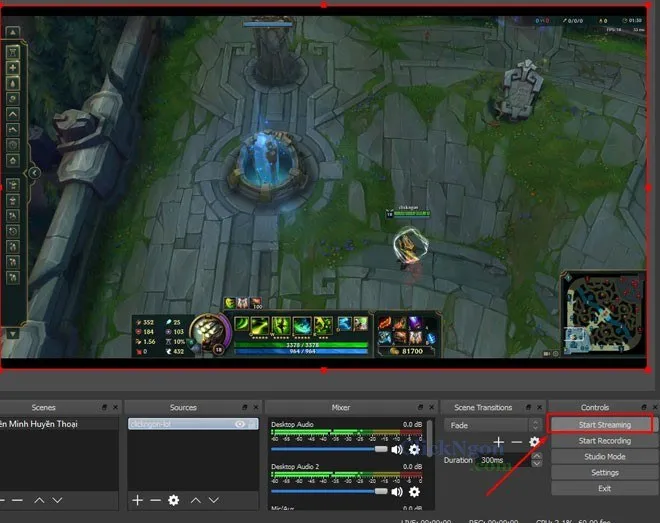The height and width of the screenshot is (523, 660).
Task: Add a new source with the plus icon
Action: (137, 500)
